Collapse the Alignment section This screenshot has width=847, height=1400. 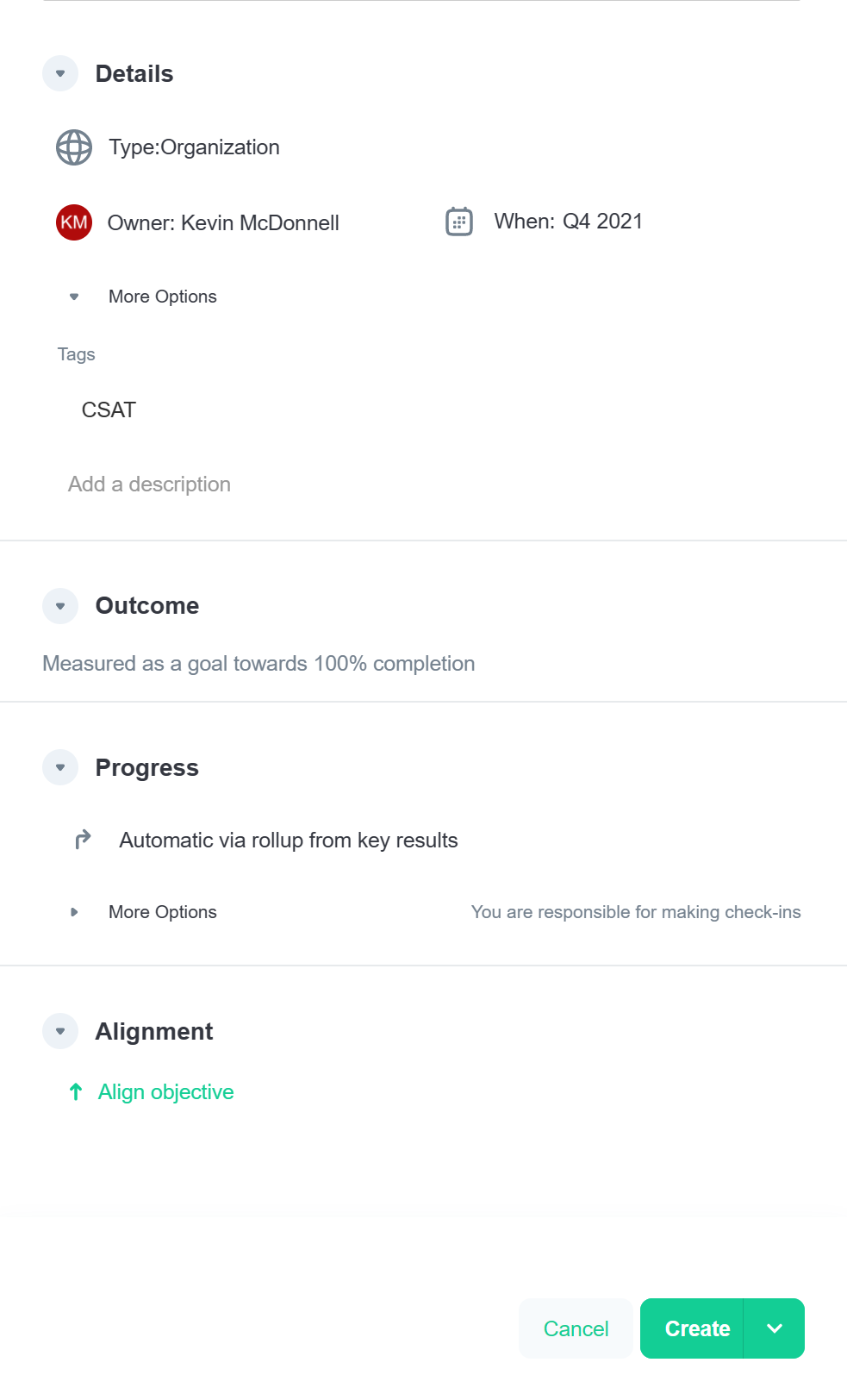(x=60, y=1031)
